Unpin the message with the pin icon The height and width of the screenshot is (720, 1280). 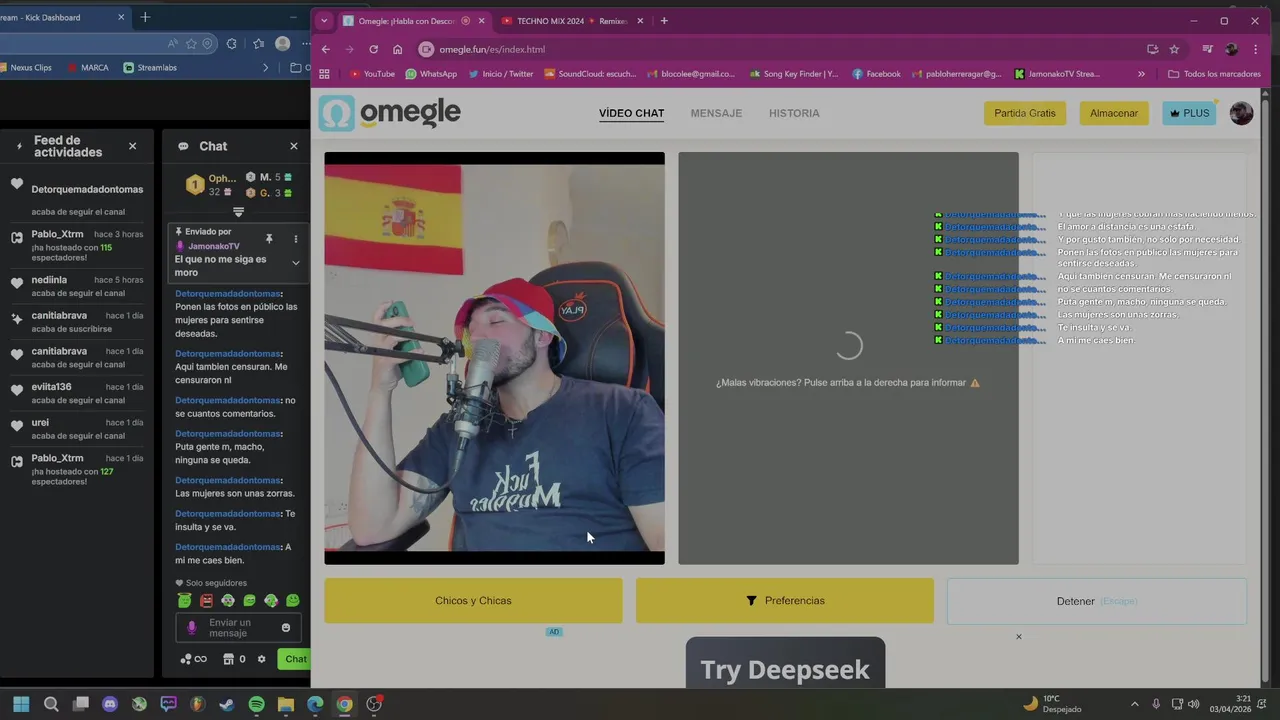point(269,239)
